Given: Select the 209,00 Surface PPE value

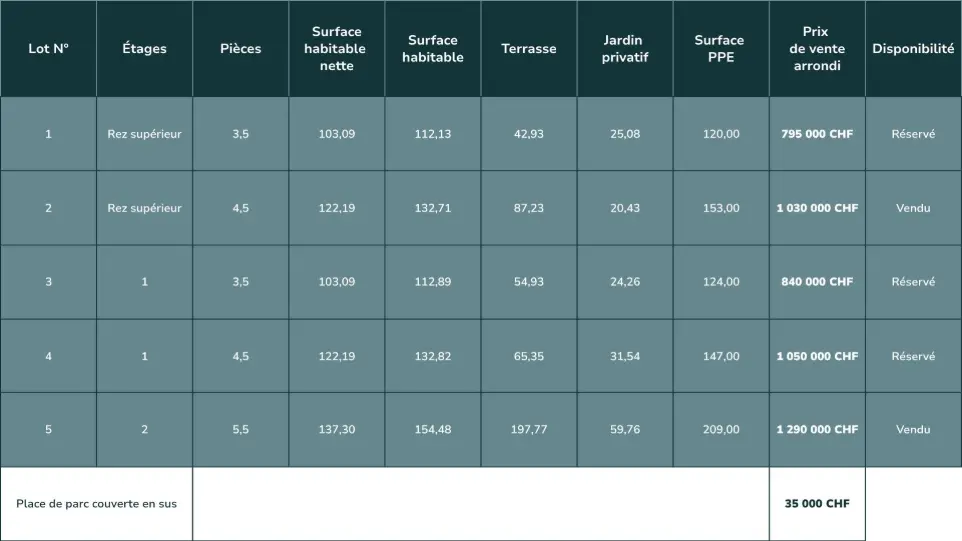Looking at the screenshot, I should point(721,429).
